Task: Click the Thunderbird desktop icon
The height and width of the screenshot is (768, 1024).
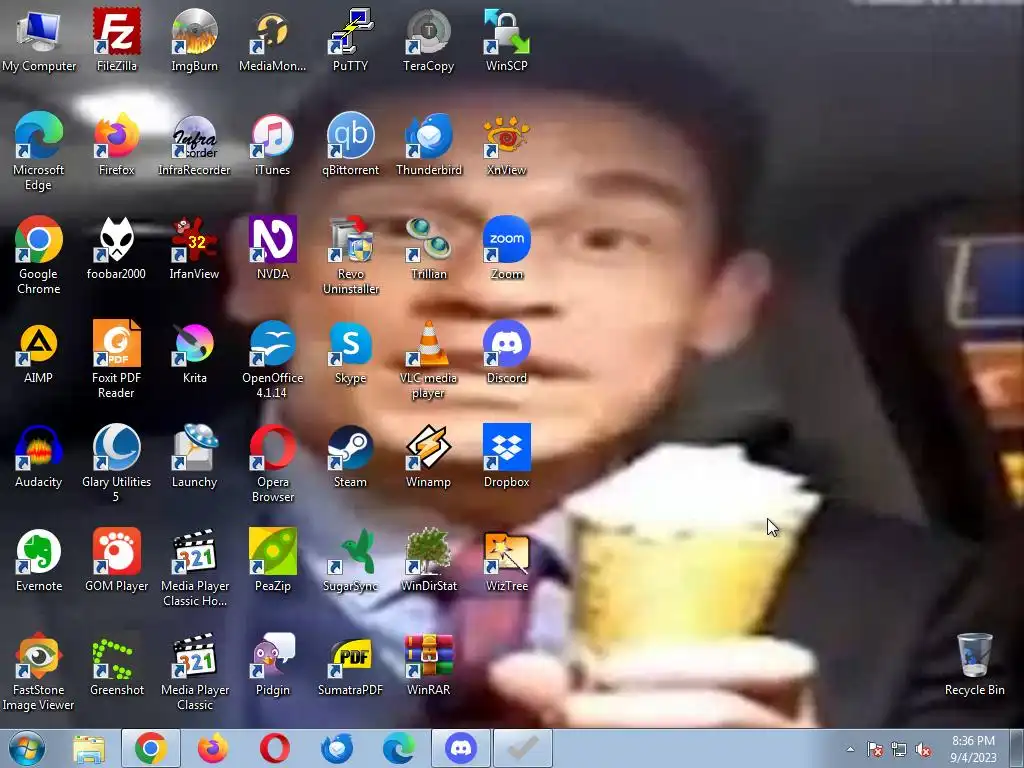Action: 428,144
